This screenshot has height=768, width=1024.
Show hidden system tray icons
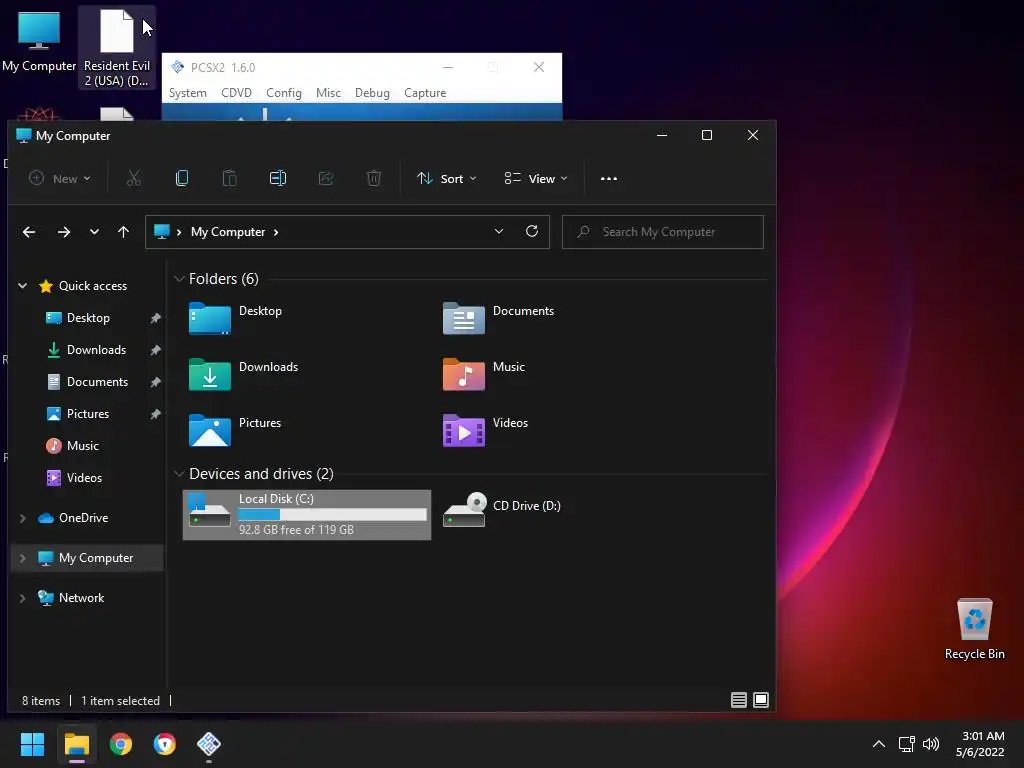tap(879, 744)
